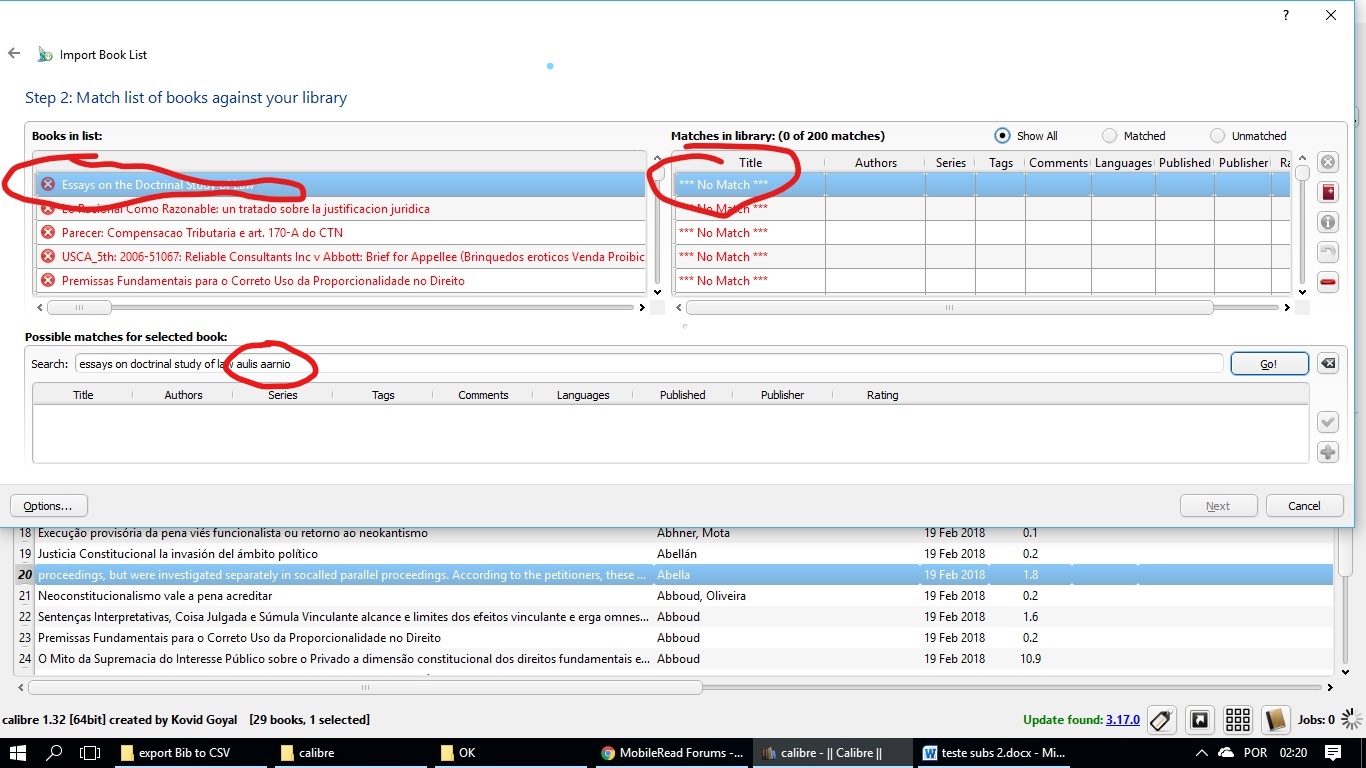
Task: Open the Options... button
Action: (x=48, y=506)
